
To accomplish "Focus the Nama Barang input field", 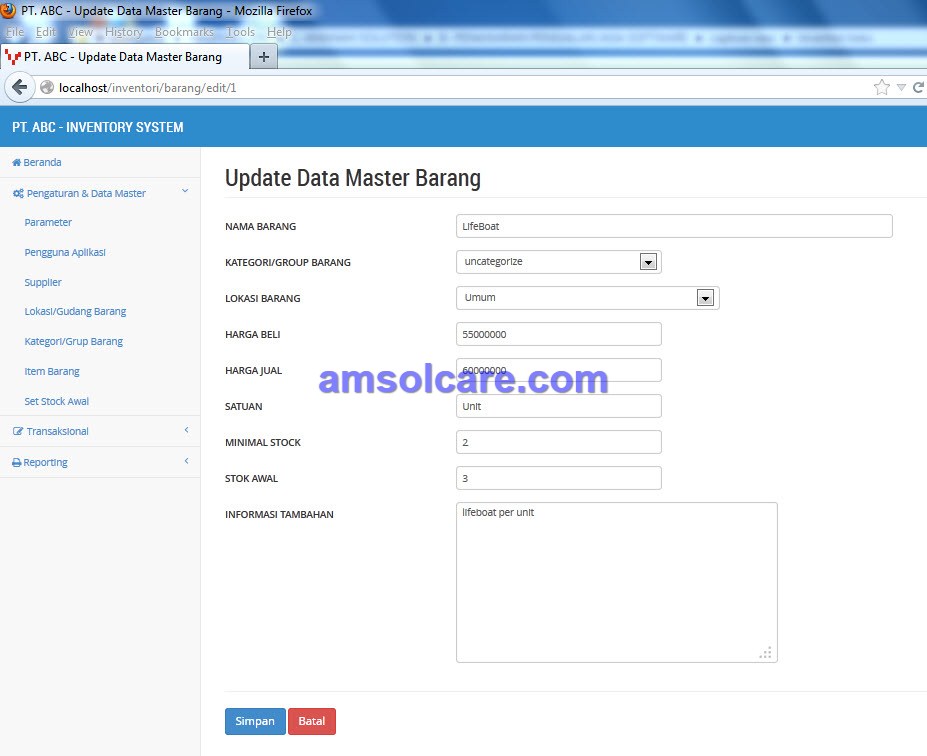I will [x=674, y=226].
